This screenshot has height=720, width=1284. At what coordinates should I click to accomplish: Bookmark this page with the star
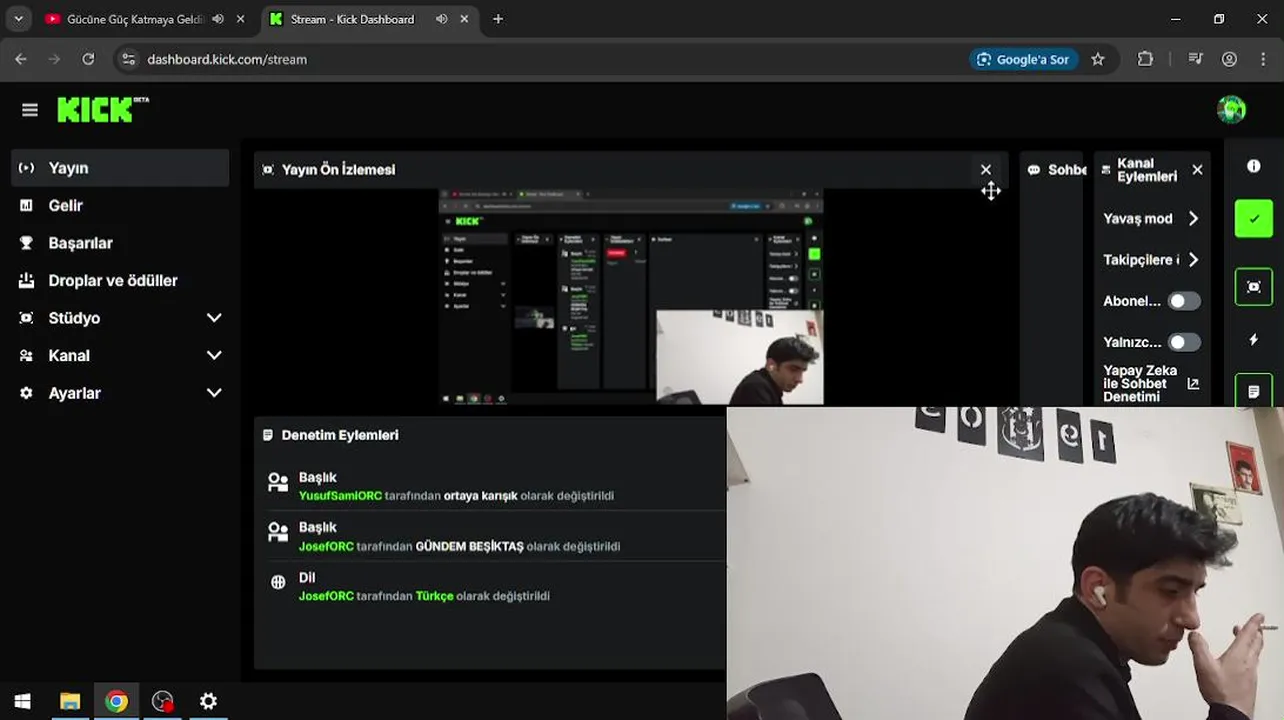[1098, 59]
